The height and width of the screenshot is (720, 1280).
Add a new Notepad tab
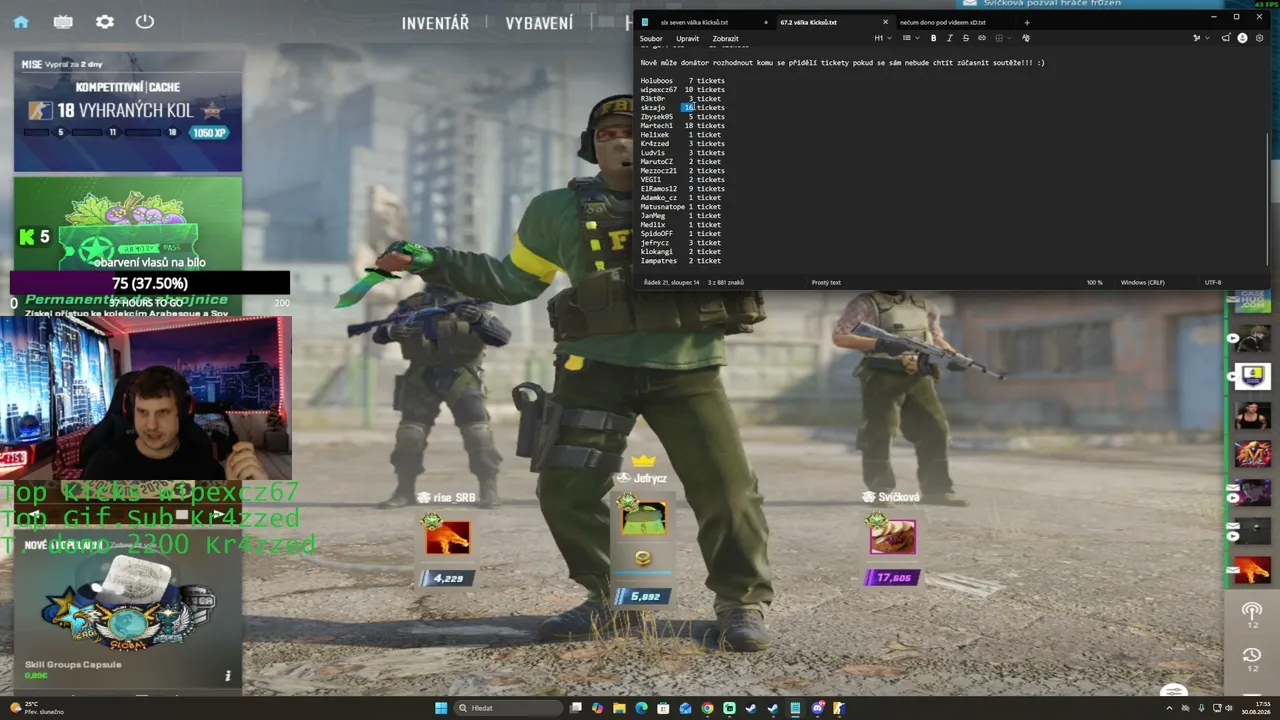point(1026,22)
